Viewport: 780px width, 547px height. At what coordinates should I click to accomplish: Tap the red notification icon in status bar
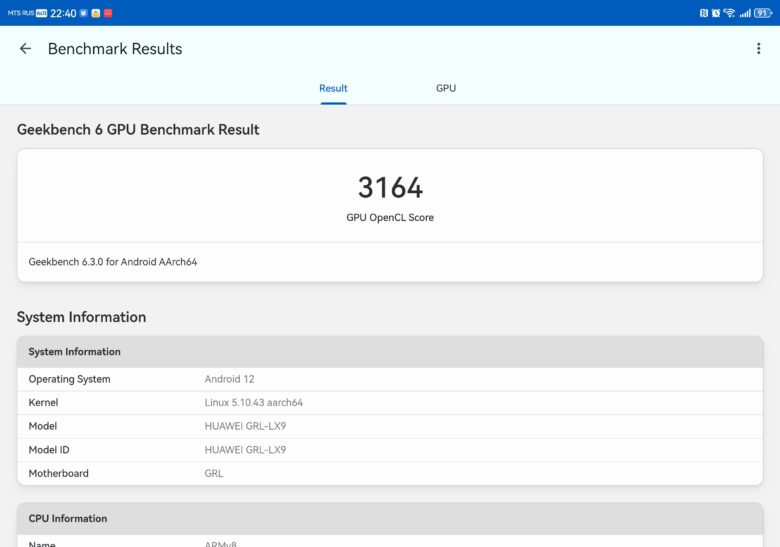tap(107, 13)
